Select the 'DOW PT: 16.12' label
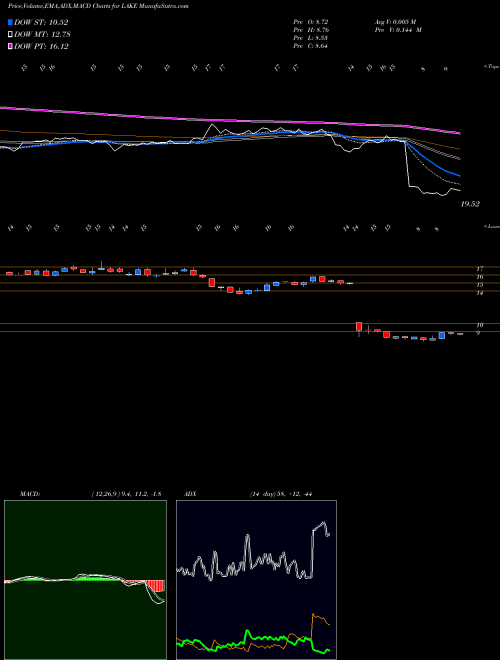Screen dimensions: 500x660 [41, 46]
